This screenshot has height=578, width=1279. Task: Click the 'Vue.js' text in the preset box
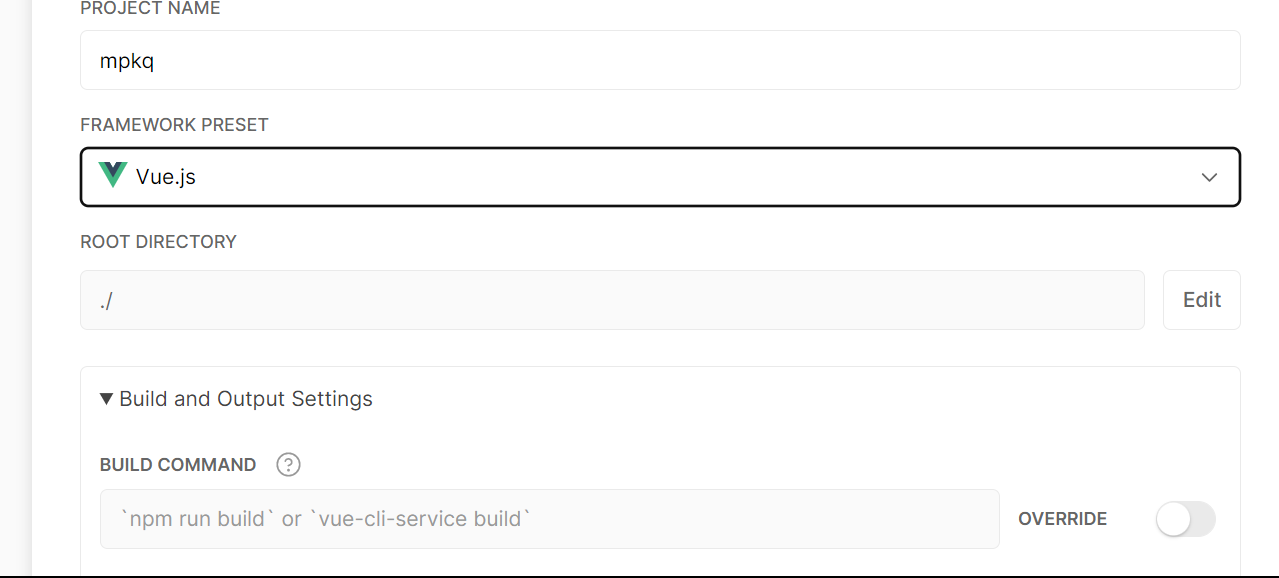point(166,178)
